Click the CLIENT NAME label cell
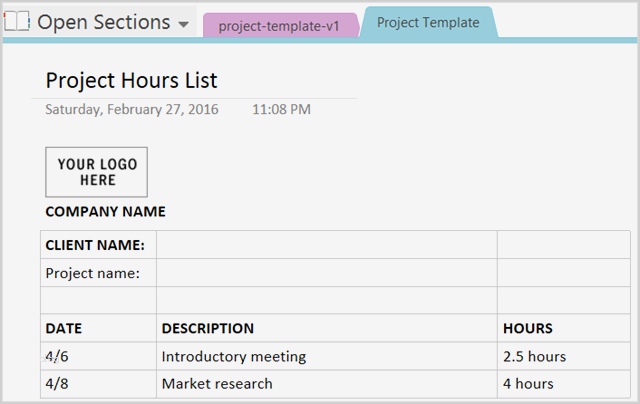Viewport: 640px width, 404px height. click(x=98, y=245)
